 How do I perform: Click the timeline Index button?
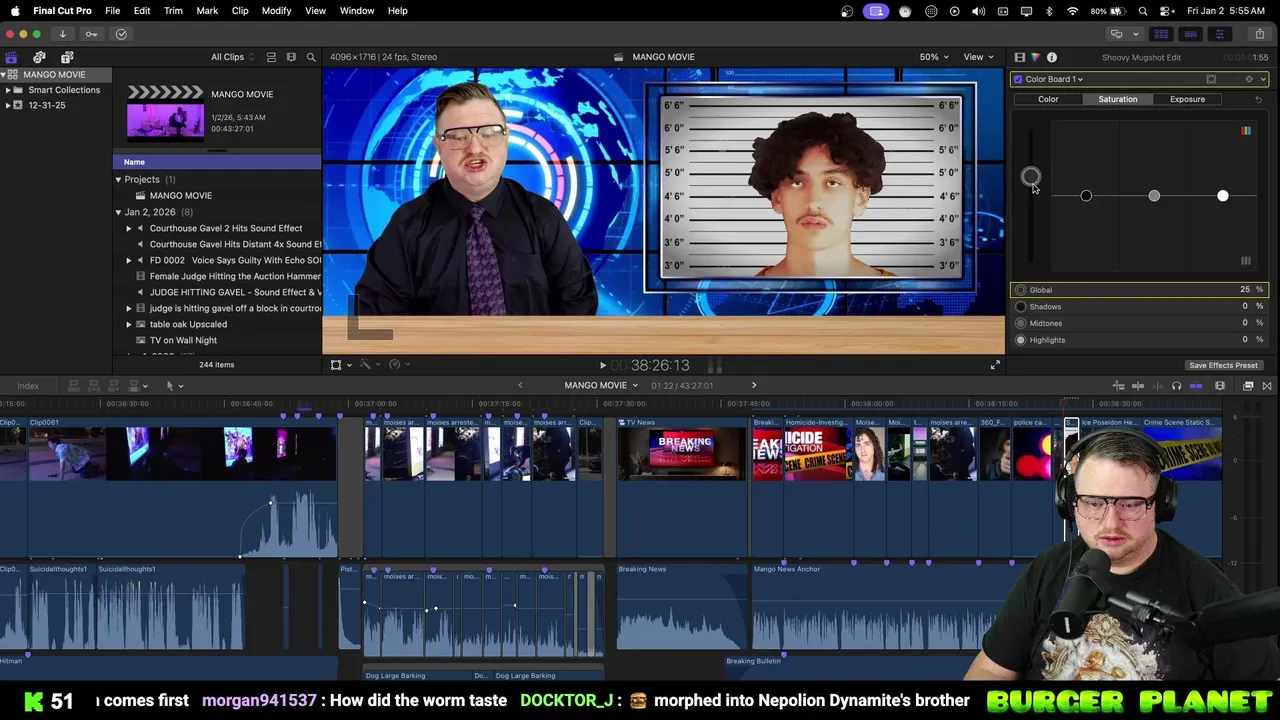pyautogui.click(x=28, y=385)
